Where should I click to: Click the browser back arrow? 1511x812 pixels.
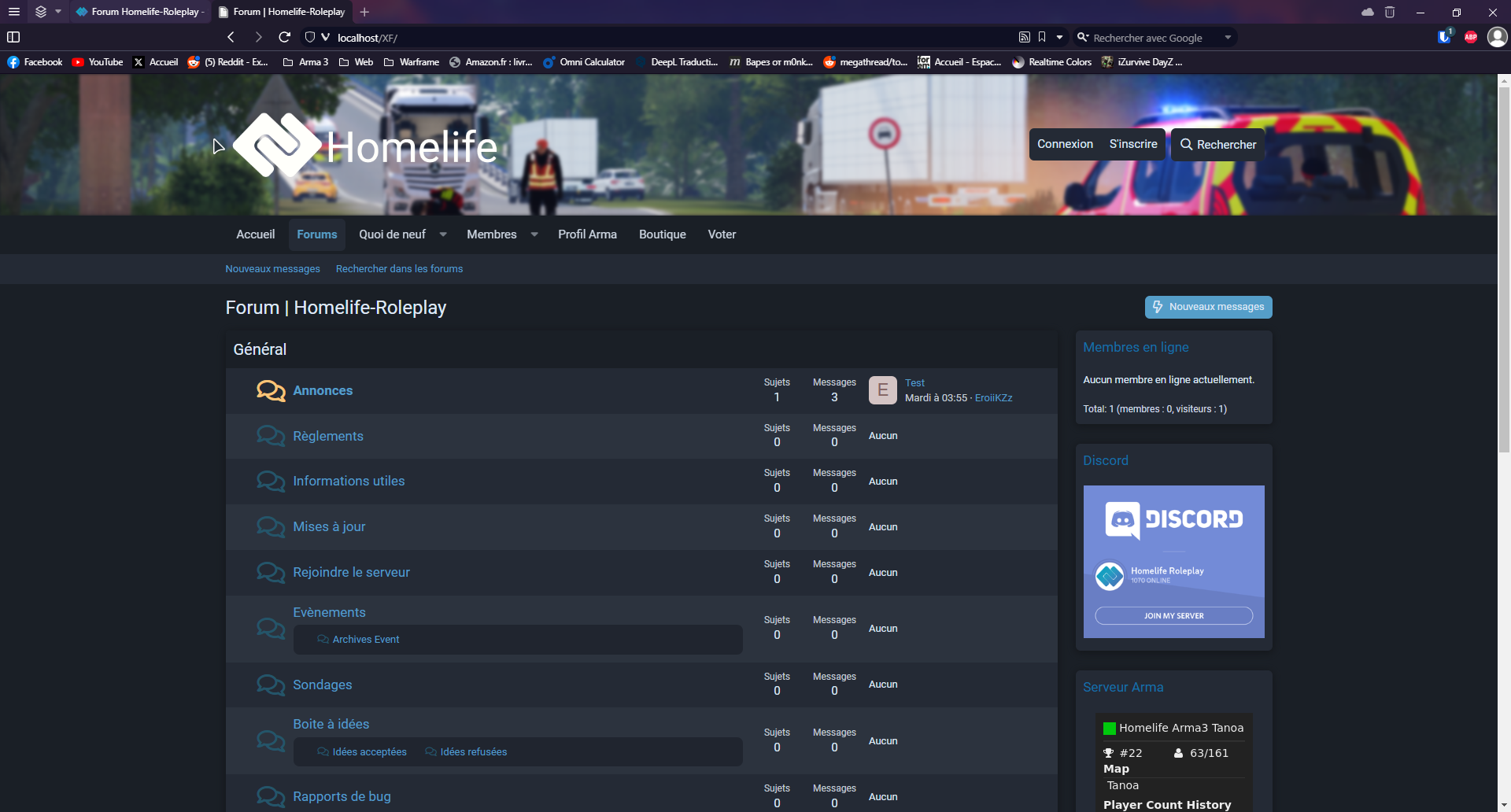pos(231,37)
